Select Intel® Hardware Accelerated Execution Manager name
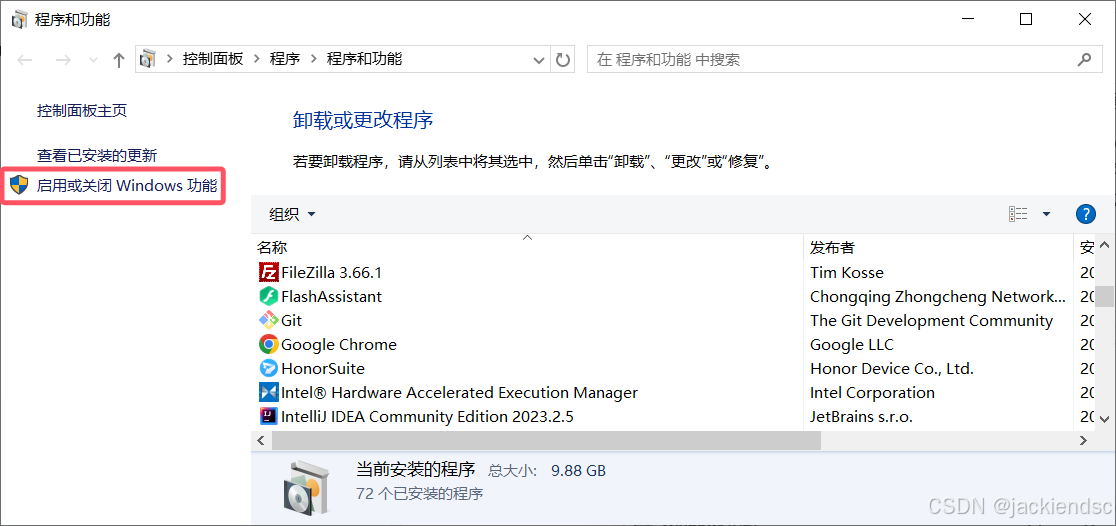This screenshot has width=1116, height=526. [x=459, y=393]
